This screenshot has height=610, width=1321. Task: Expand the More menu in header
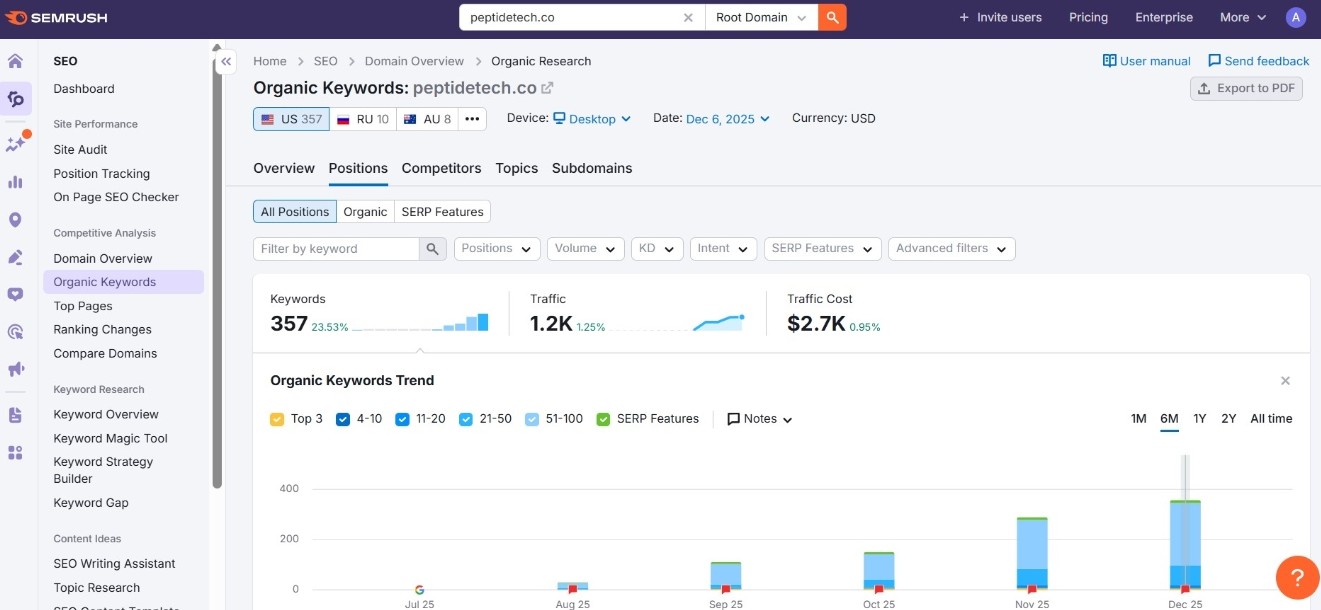(1243, 17)
